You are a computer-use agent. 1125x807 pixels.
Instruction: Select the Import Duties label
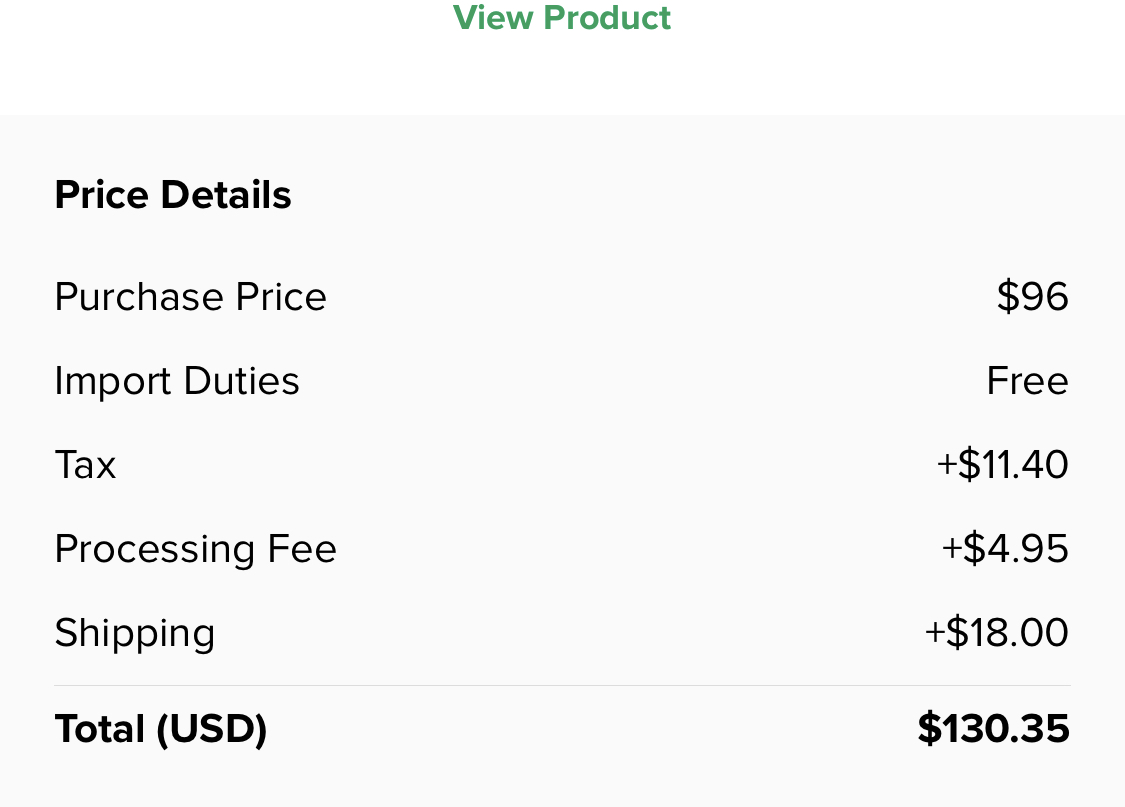point(177,381)
